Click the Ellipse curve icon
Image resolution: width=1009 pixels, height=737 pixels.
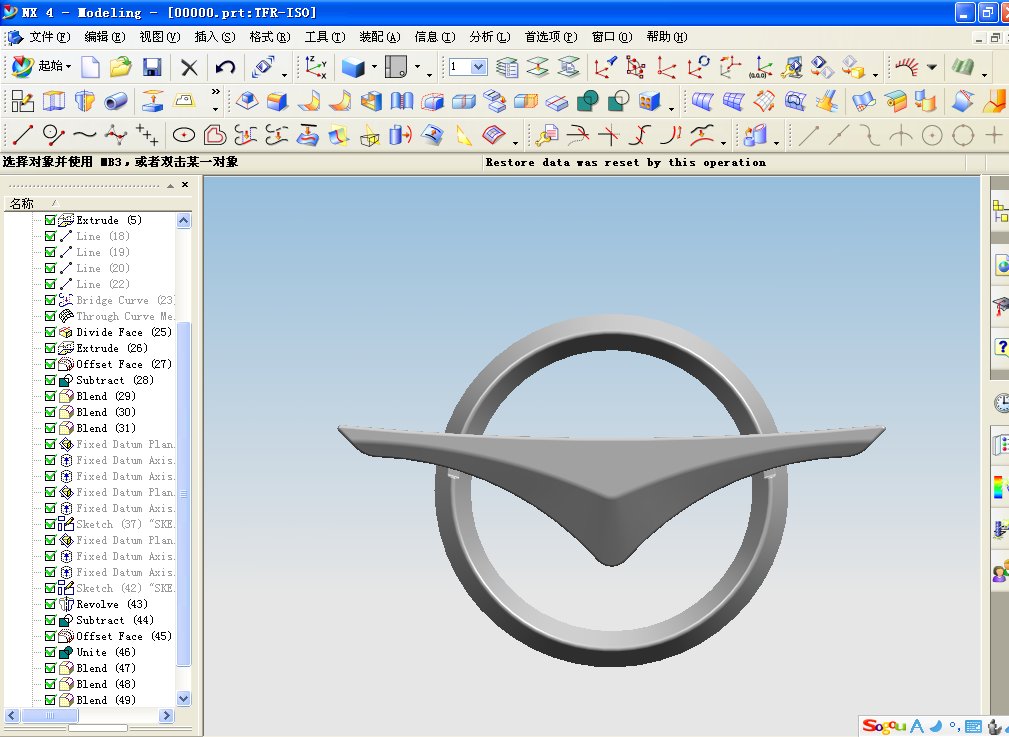point(184,135)
